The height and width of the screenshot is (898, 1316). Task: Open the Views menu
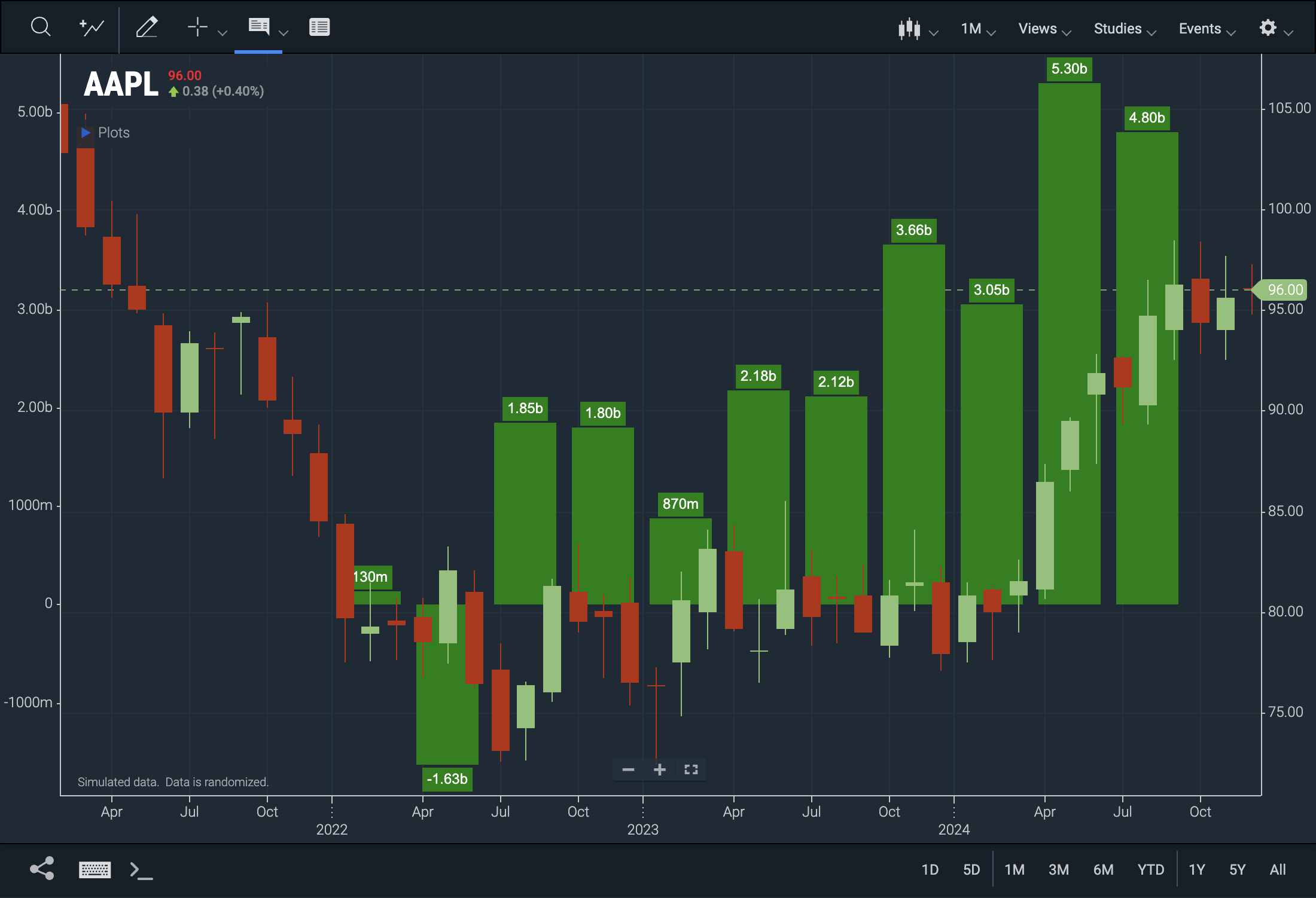pyautogui.click(x=1044, y=29)
